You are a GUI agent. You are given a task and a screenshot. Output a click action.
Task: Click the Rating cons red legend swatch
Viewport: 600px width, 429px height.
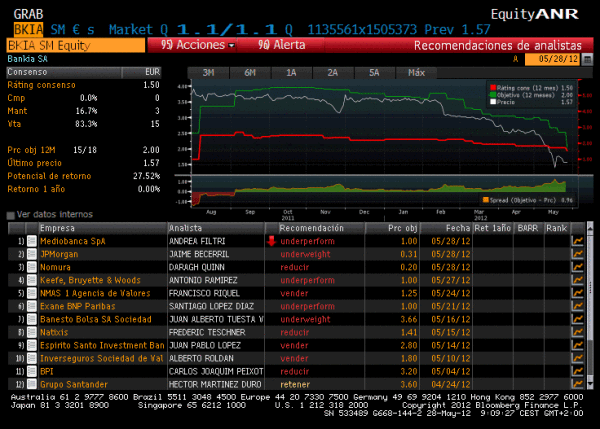click(493, 88)
